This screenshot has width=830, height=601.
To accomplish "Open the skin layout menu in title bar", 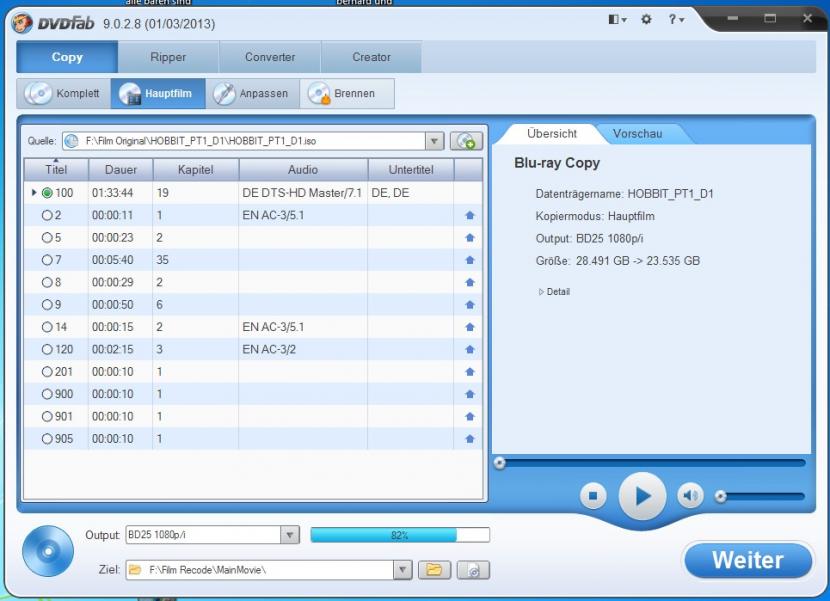I will click(x=617, y=20).
